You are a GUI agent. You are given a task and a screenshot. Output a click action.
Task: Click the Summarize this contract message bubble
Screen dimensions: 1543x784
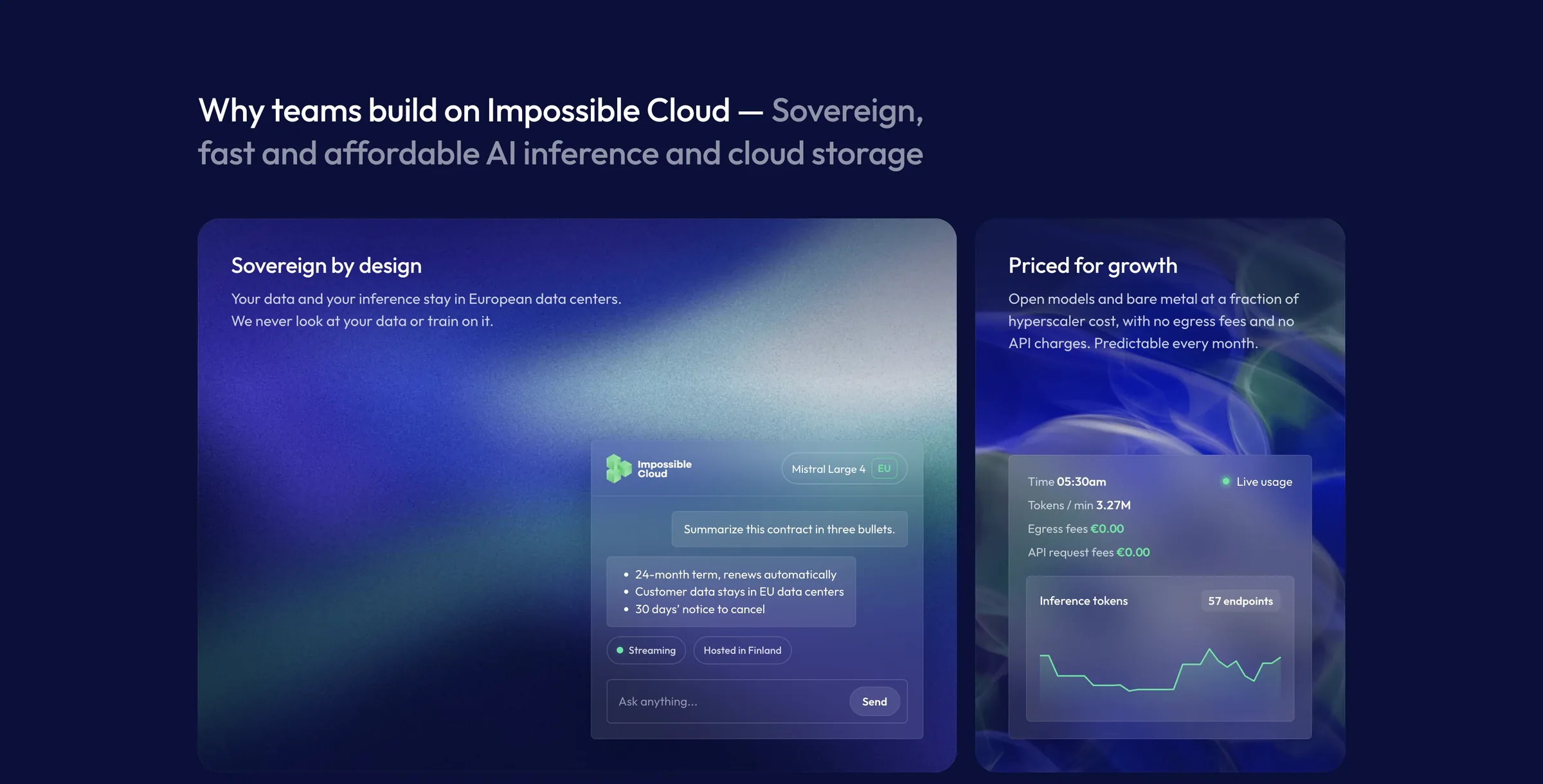790,529
